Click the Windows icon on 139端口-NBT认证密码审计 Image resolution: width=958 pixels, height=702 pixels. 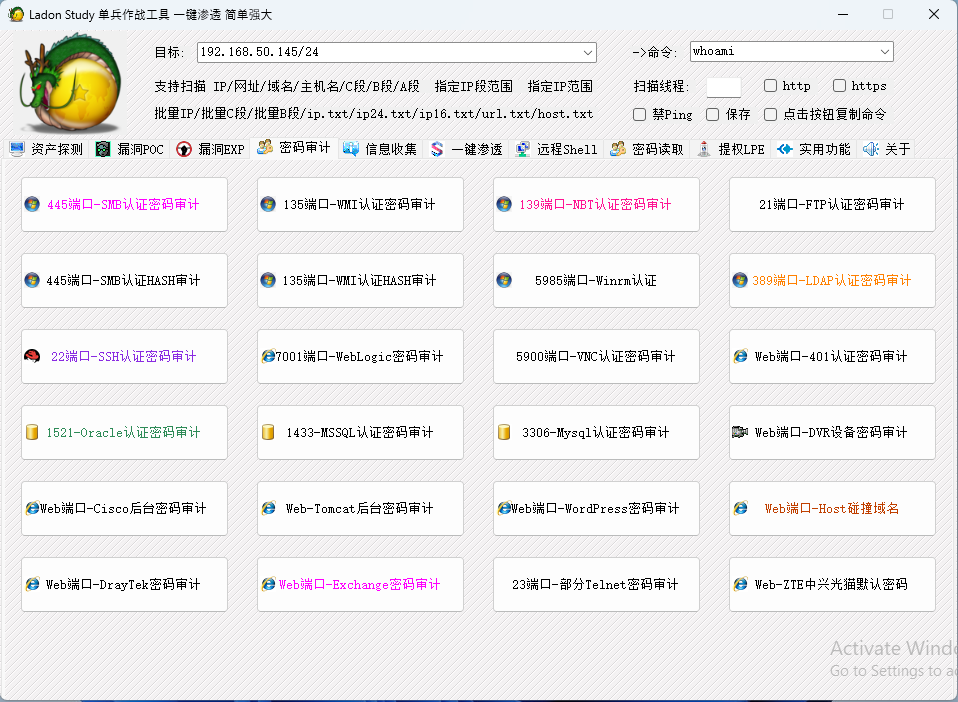[x=504, y=204]
